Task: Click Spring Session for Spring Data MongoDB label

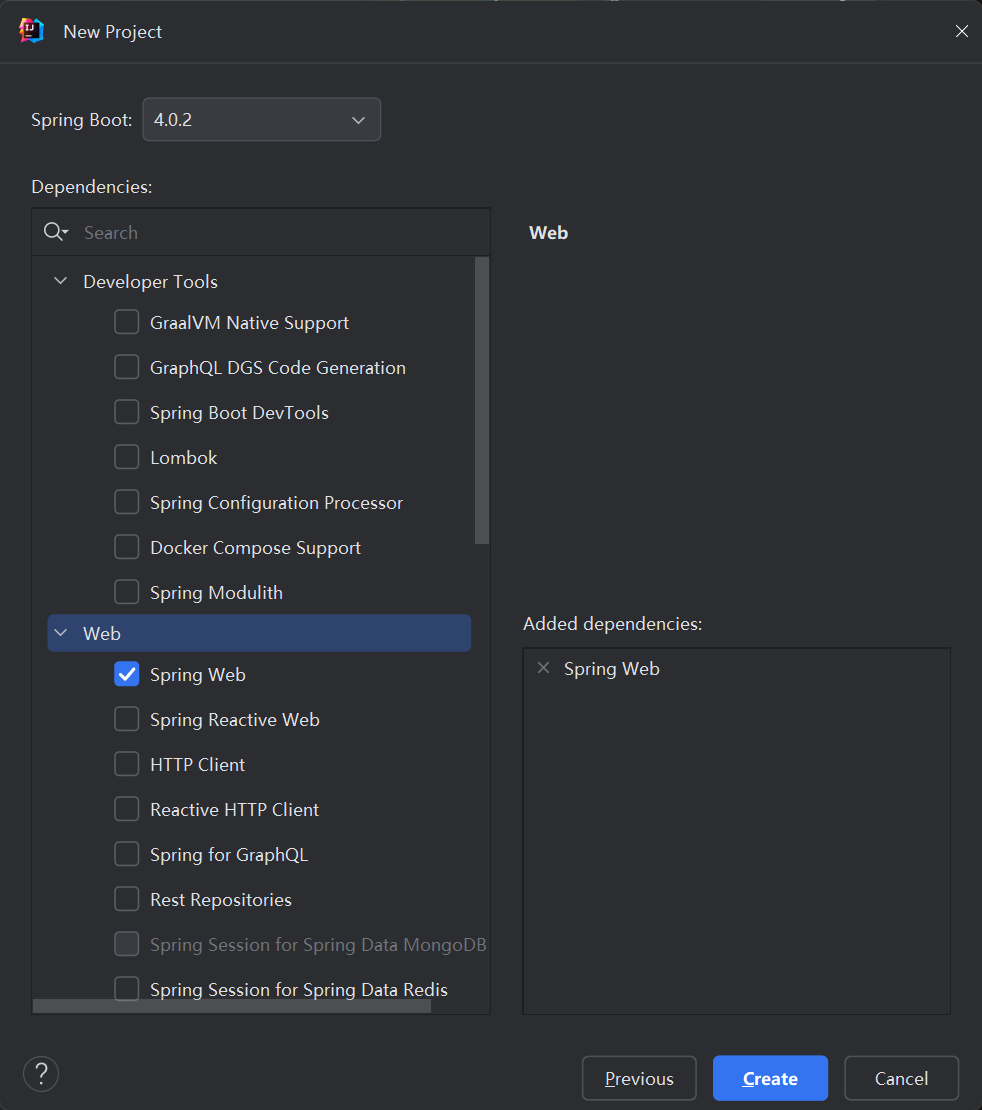Action: (318, 945)
